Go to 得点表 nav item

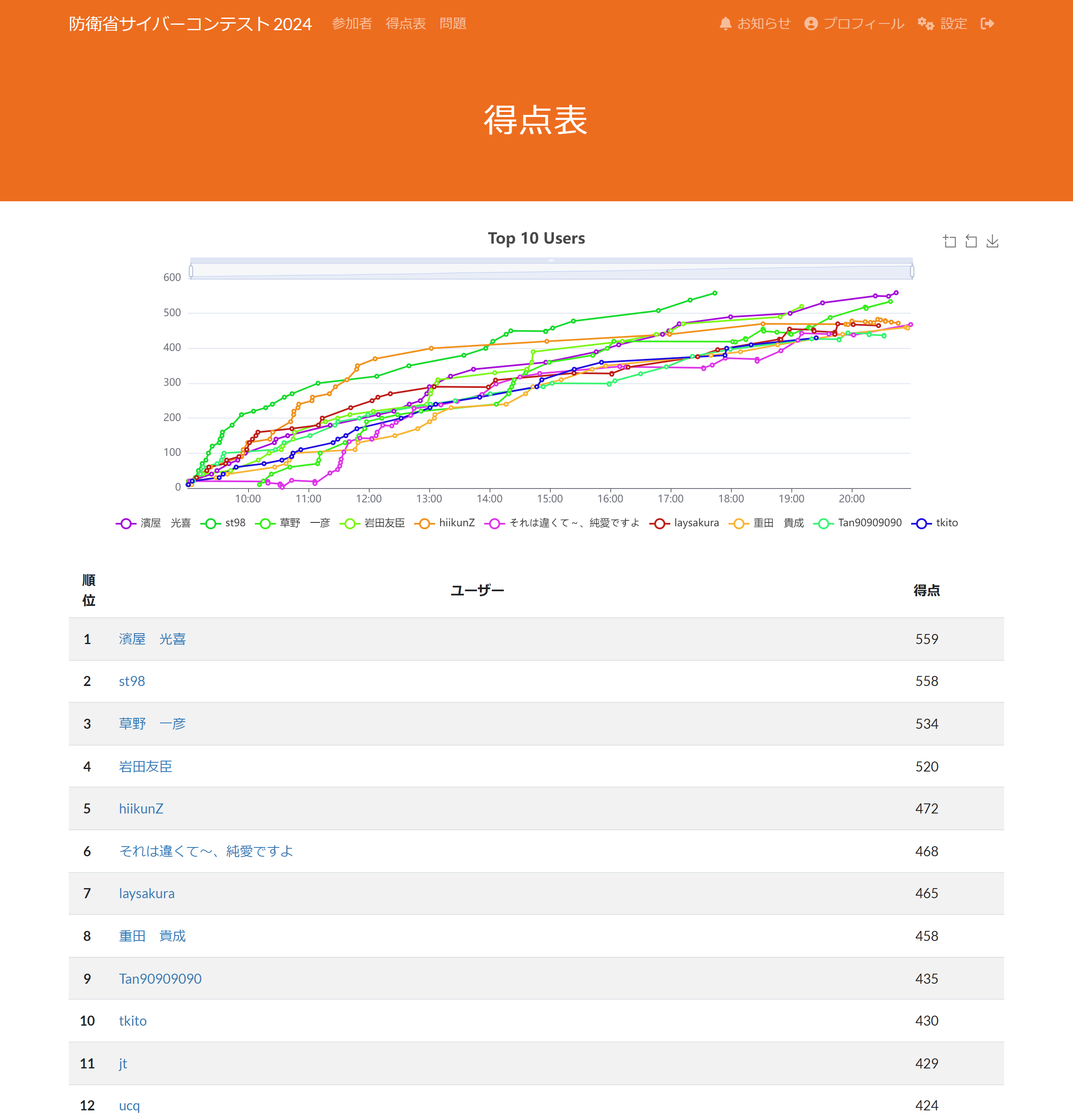point(405,23)
